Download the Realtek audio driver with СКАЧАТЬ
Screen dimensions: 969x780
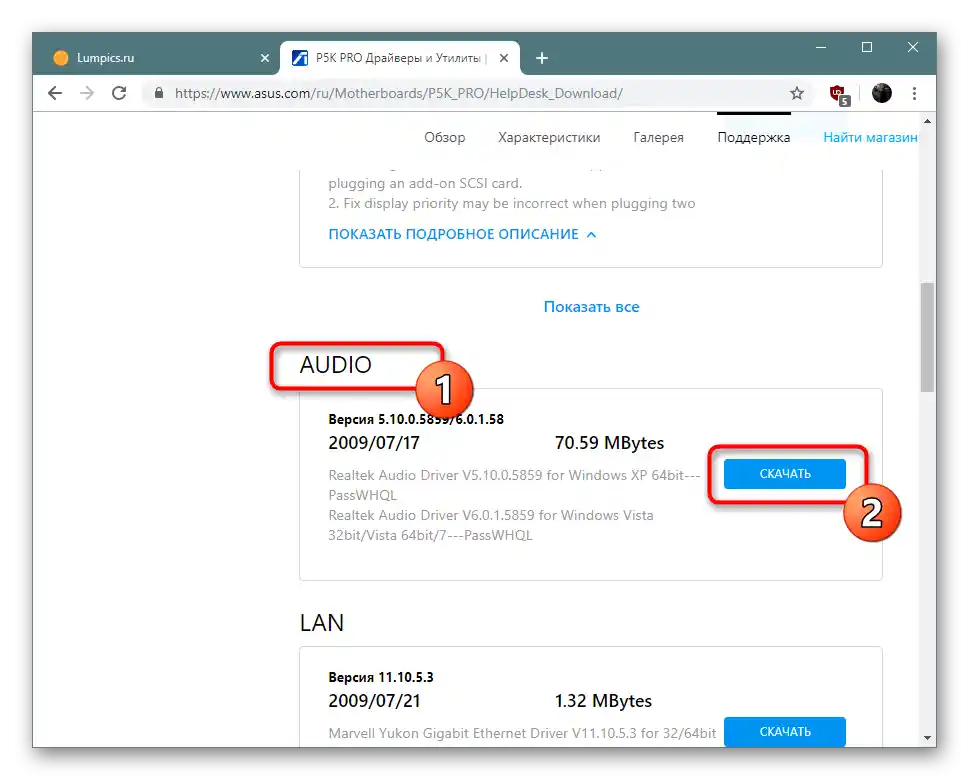(784, 474)
